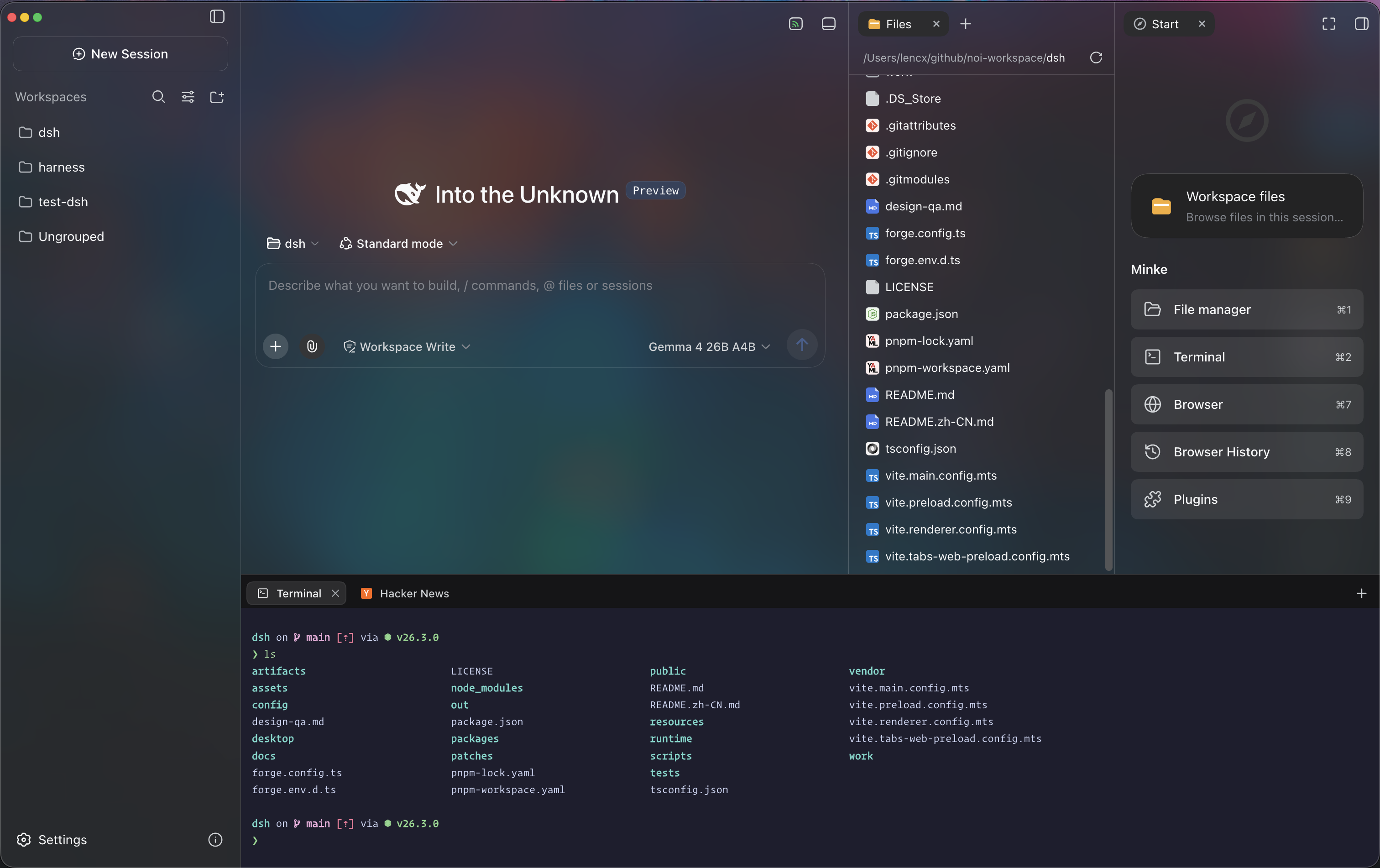Click the cast screen icon in header

point(795,23)
